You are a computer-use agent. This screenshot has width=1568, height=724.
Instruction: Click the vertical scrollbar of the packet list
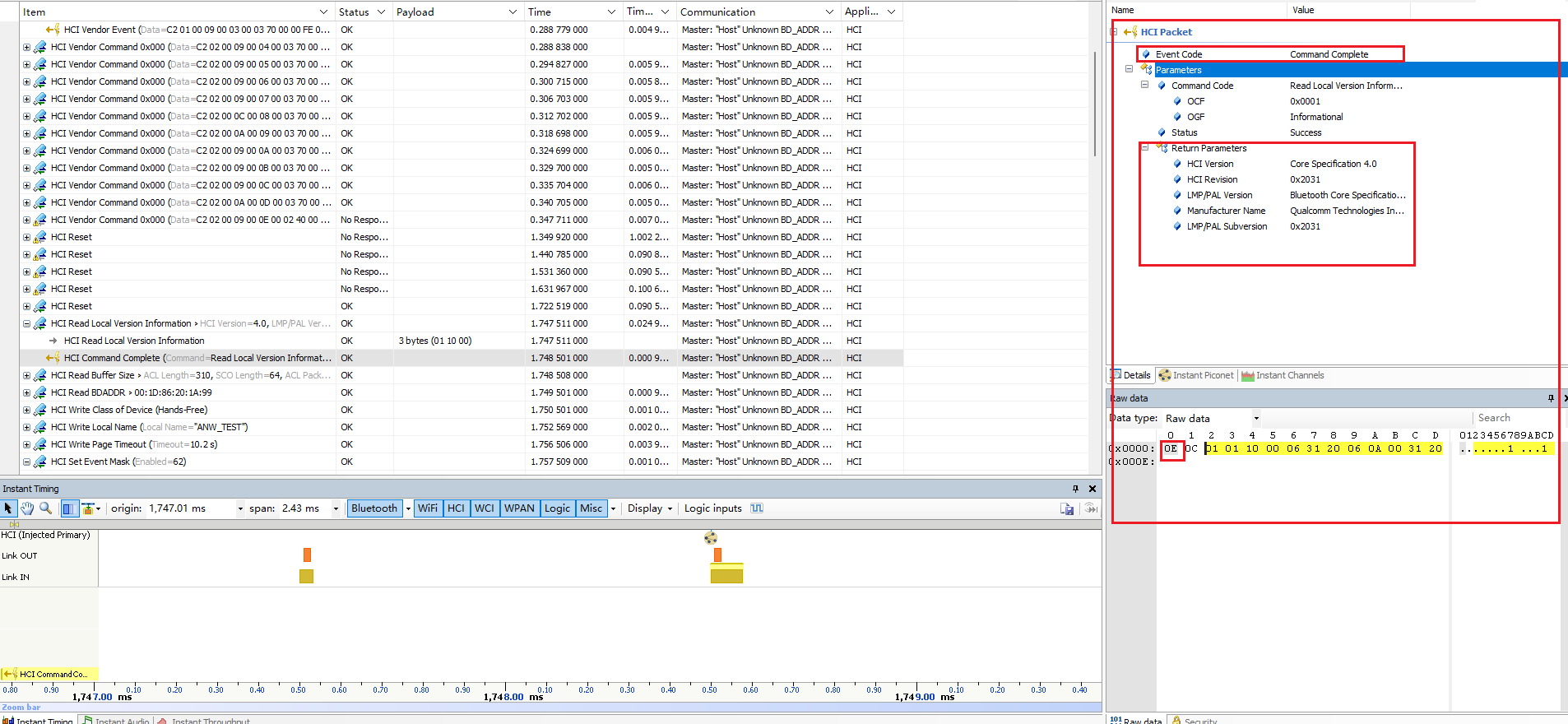1095,104
